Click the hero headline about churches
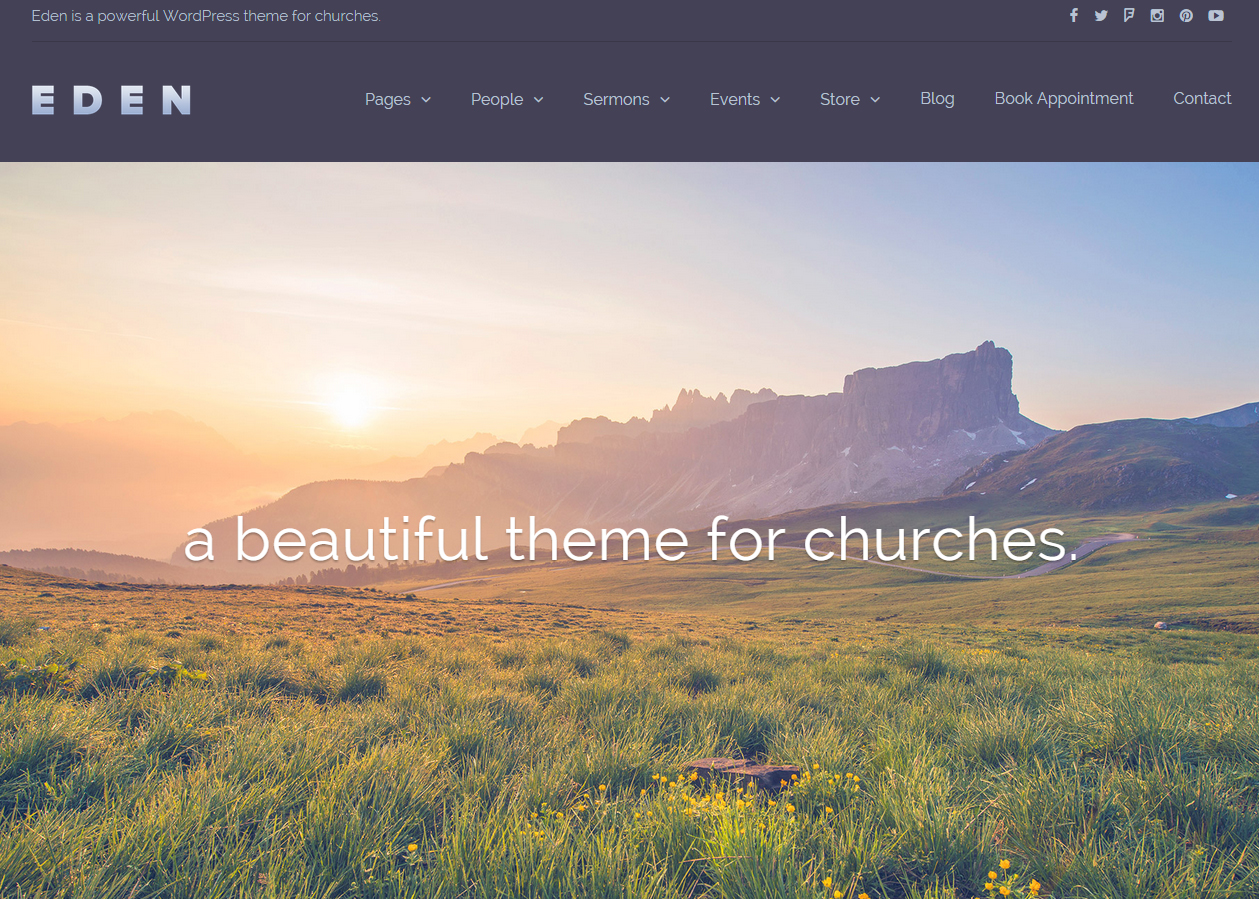This screenshot has width=1259, height=899. pos(631,540)
